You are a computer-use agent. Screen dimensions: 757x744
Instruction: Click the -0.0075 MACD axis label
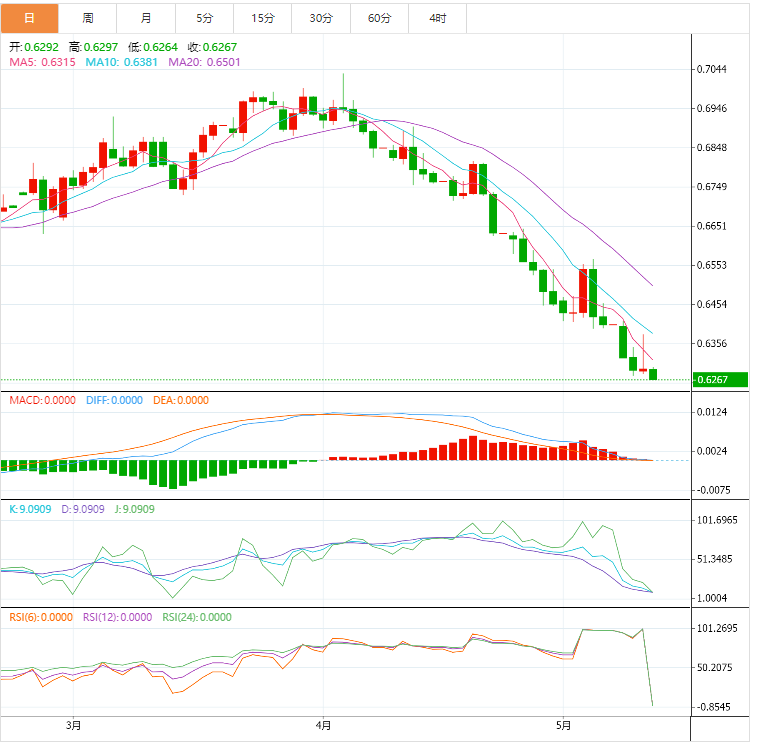tap(713, 491)
